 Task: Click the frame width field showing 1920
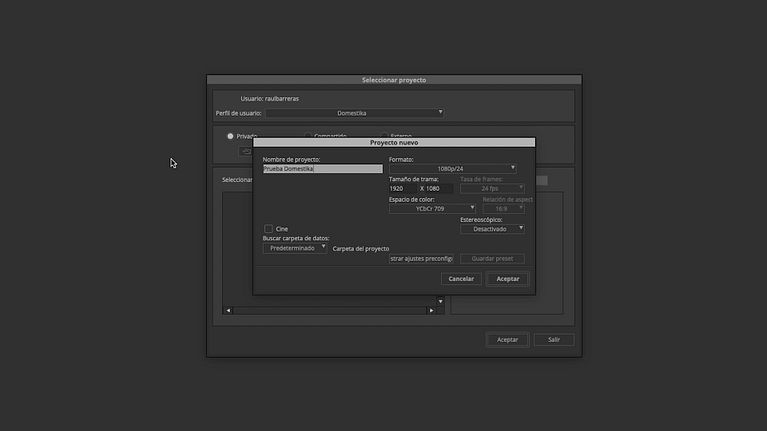(402, 188)
